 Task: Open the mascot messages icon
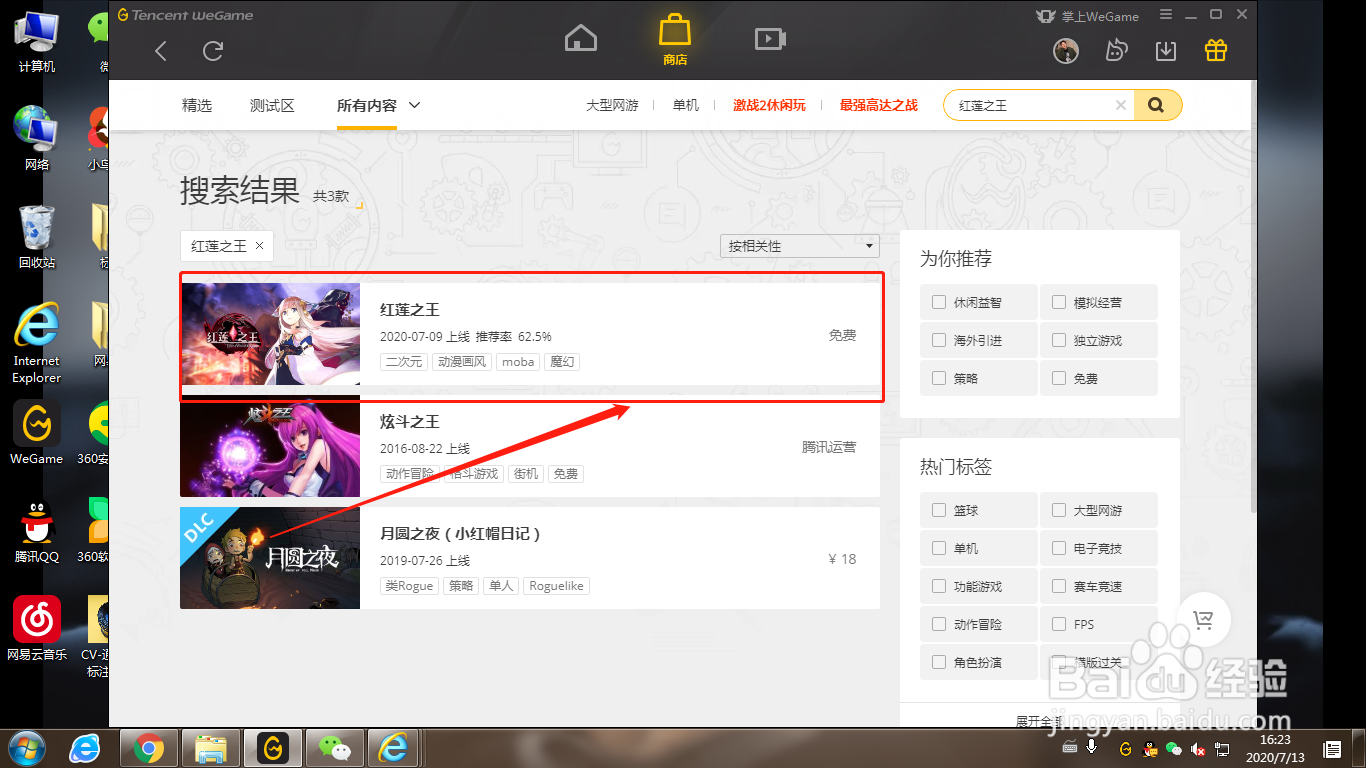coord(1116,51)
